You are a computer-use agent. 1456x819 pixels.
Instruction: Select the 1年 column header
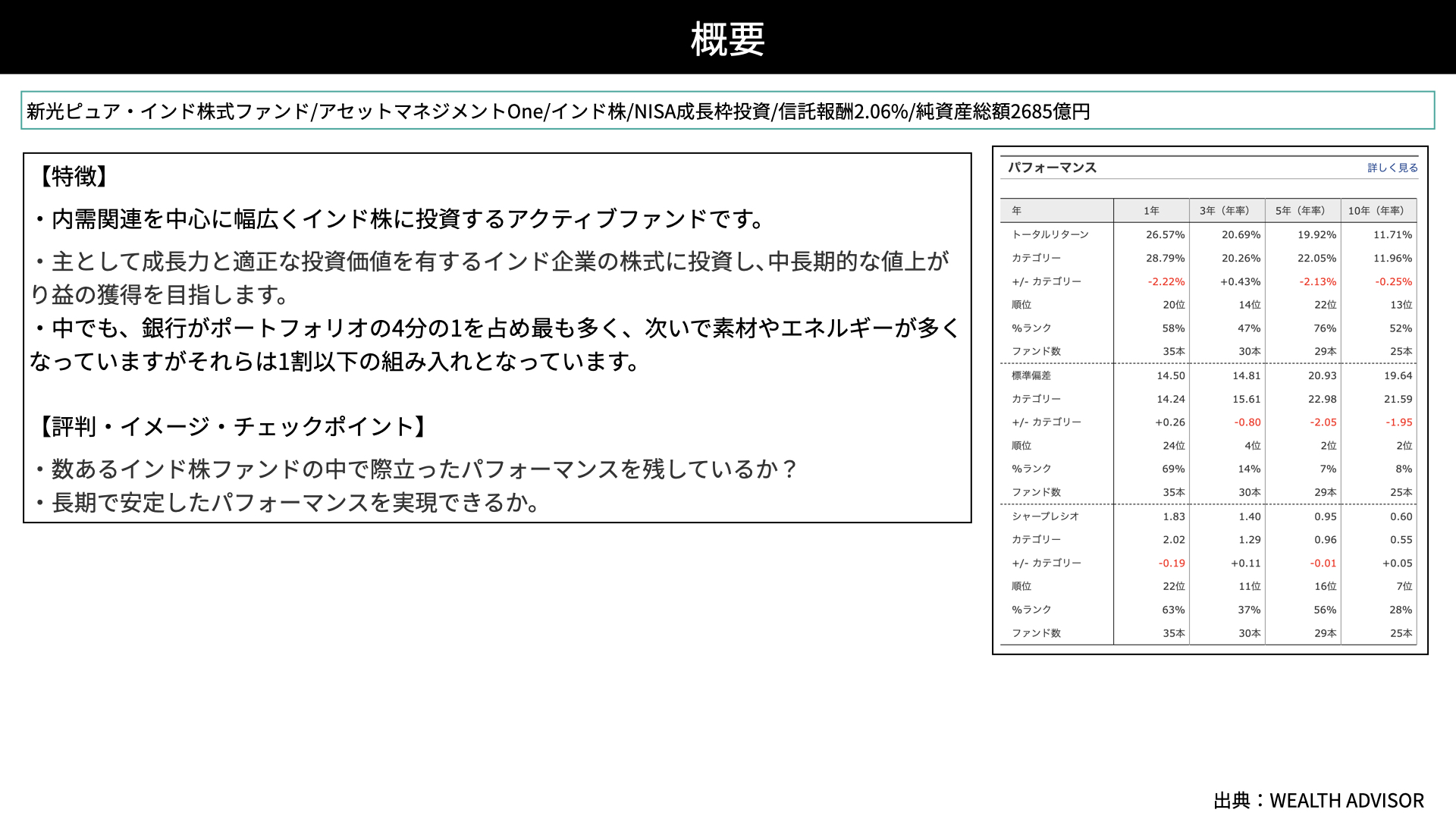[x=1151, y=211]
